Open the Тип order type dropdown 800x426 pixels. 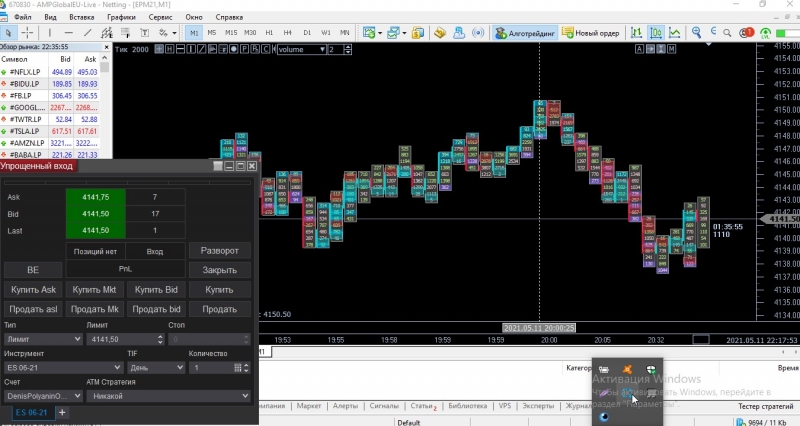pyautogui.click(x=42, y=339)
